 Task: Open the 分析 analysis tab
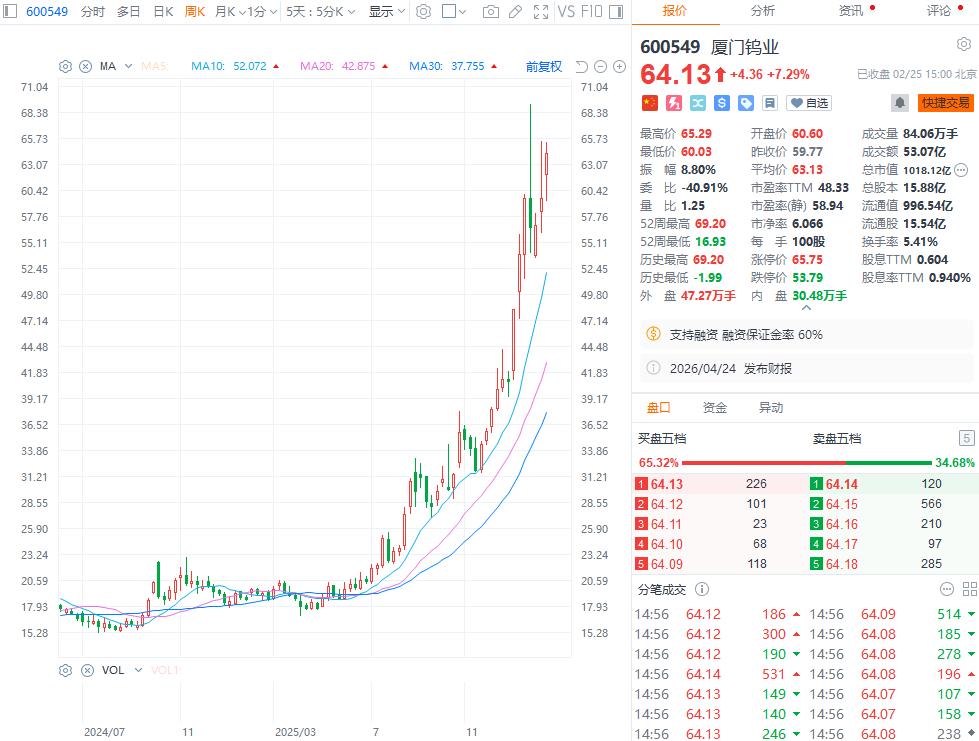click(x=762, y=11)
